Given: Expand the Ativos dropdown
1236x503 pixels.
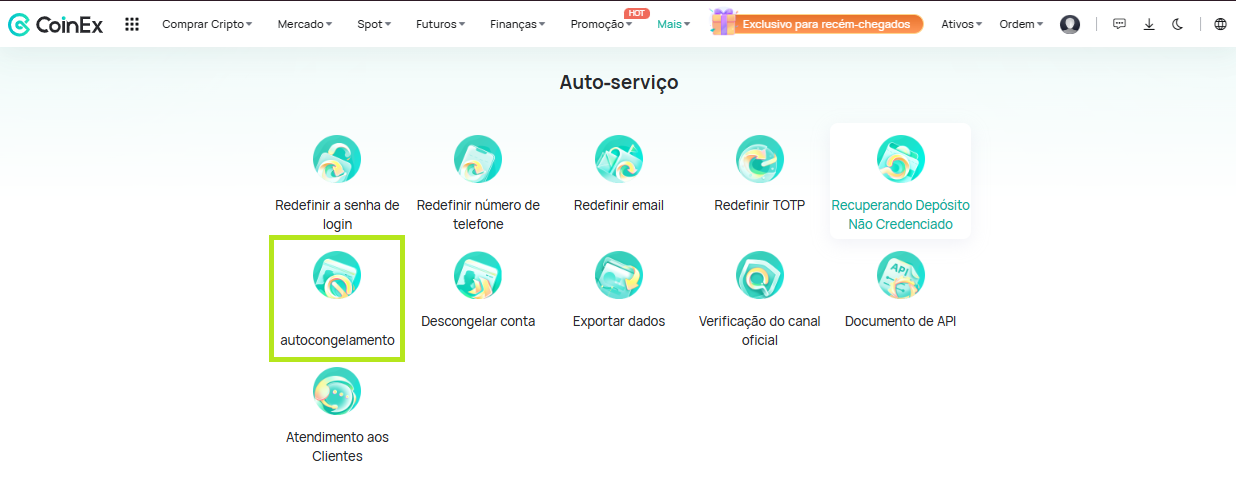Looking at the screenshot, I should click(x=962, y=24).
